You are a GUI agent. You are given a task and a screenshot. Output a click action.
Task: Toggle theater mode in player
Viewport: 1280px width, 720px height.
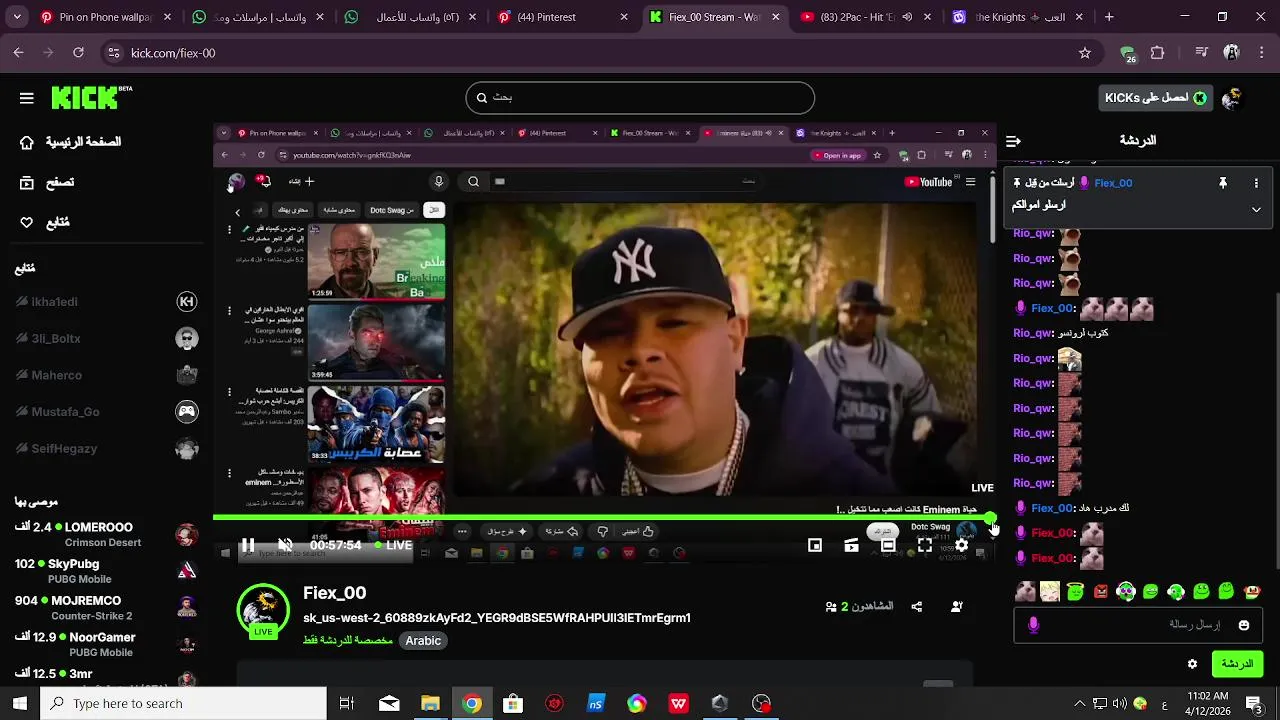(x=888, y=545)
